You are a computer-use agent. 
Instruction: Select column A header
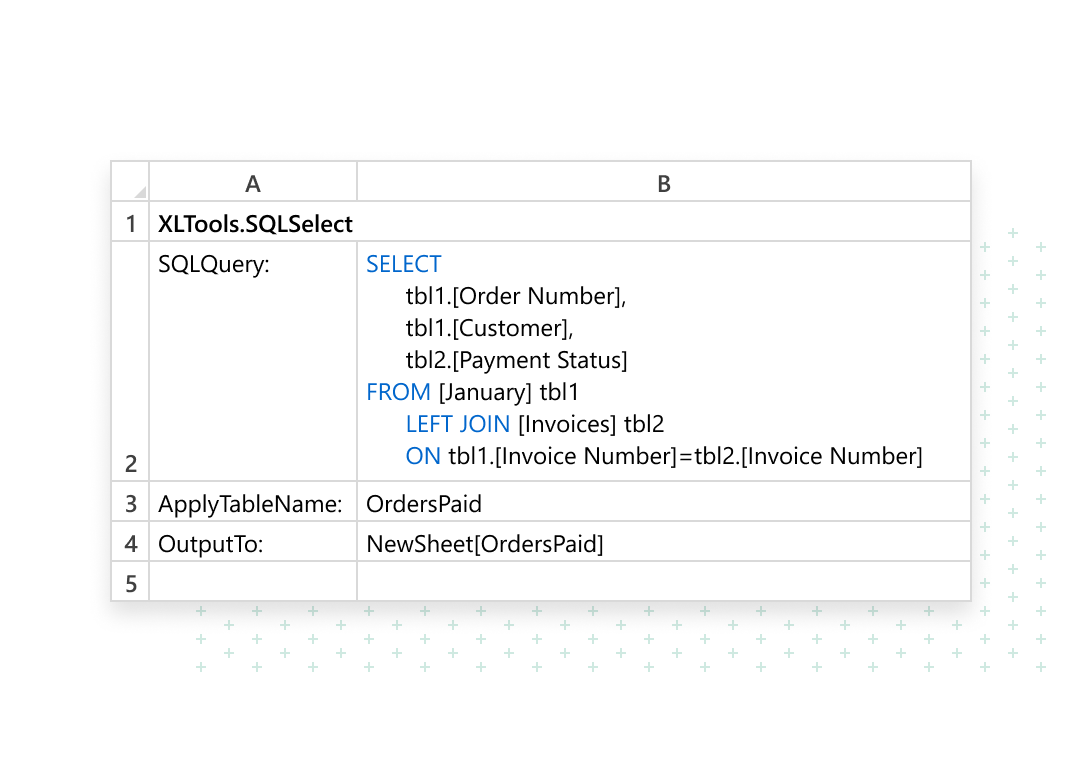click(x=253, y=183)
